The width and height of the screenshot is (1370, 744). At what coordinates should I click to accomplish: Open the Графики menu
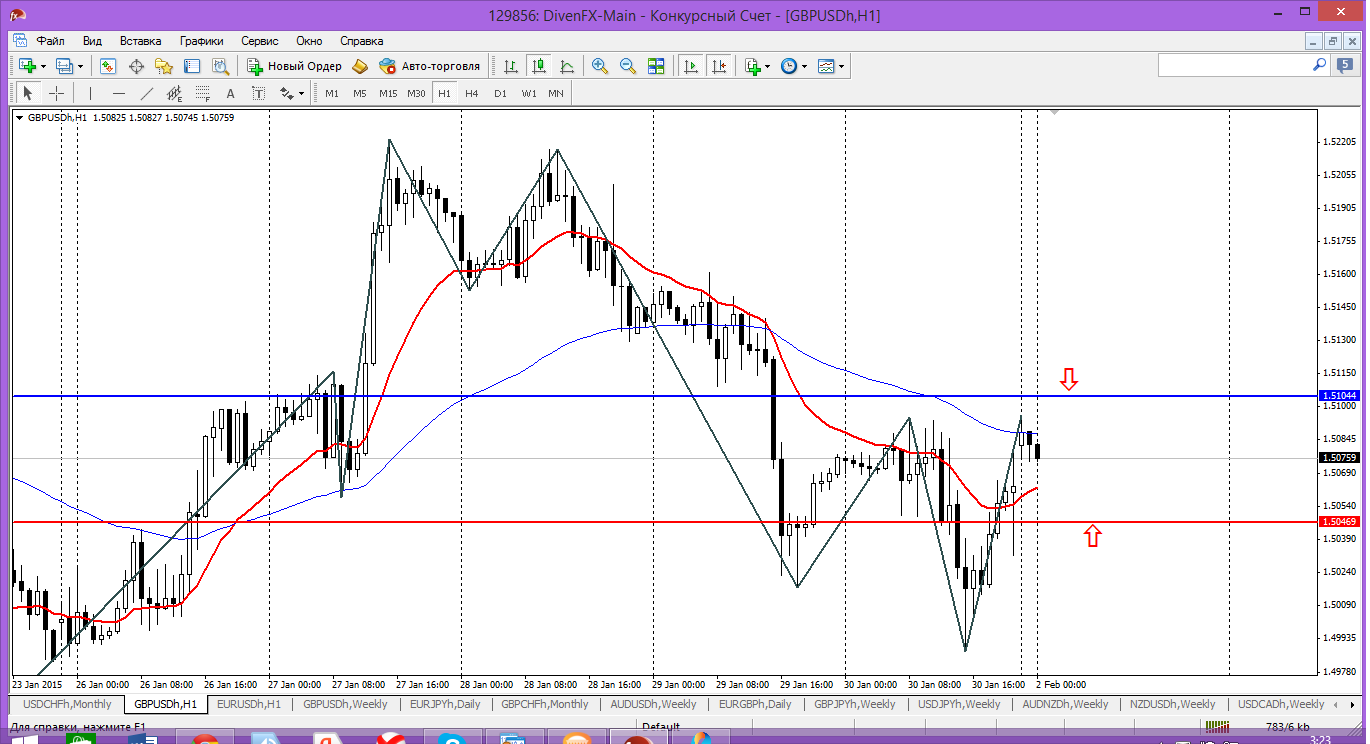click(202, 41)
